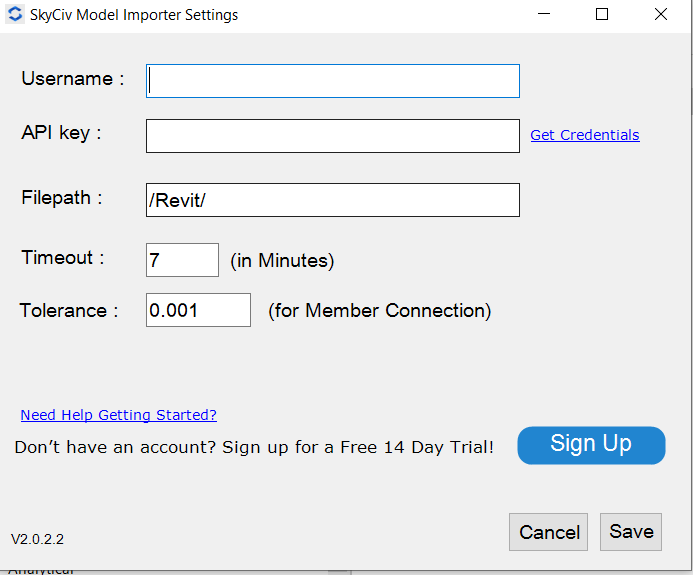Cancel the settings changes
The height and width of the screenshot is (575, 693).
549,532
